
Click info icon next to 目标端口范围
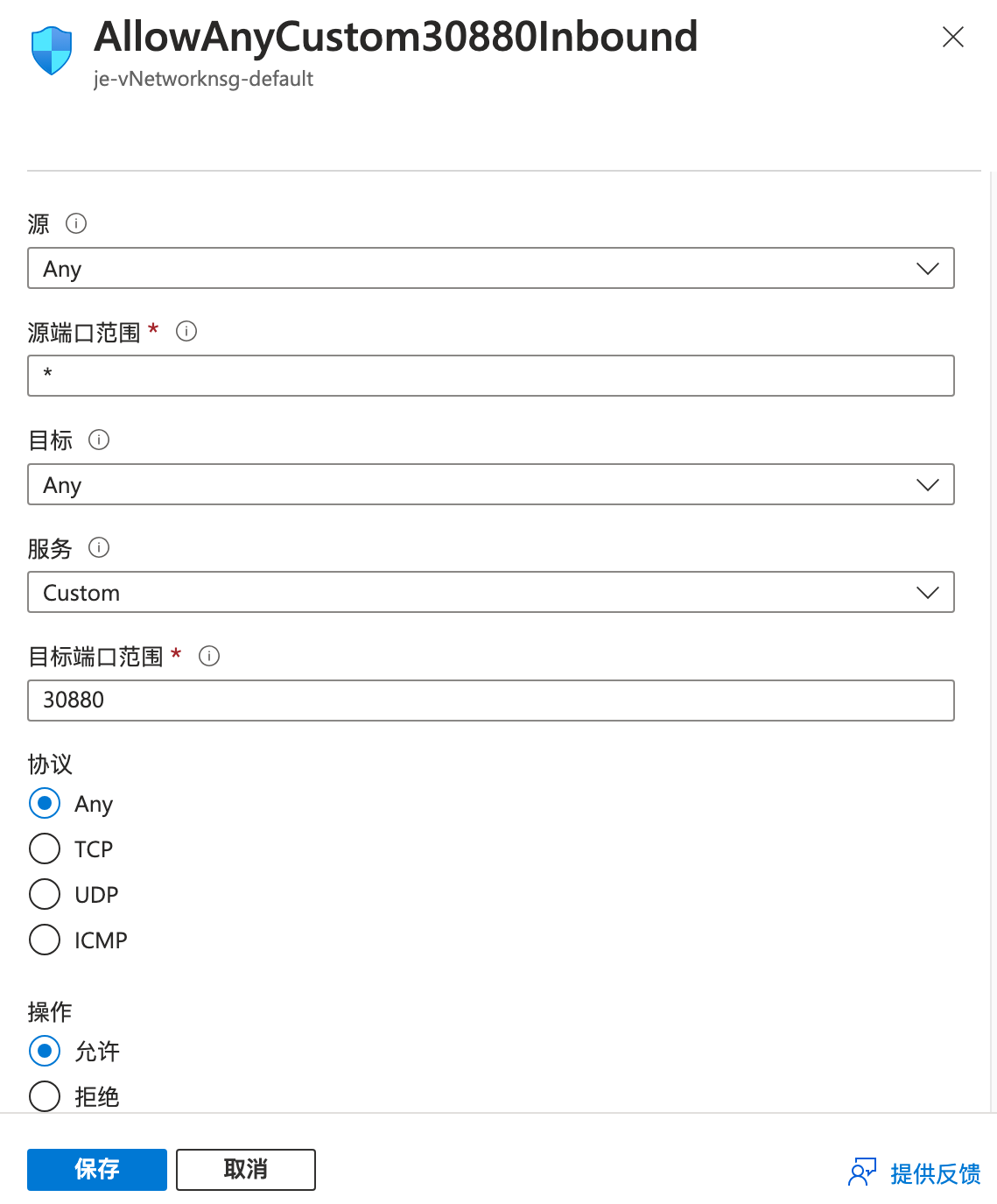click(x=209, y=656)
